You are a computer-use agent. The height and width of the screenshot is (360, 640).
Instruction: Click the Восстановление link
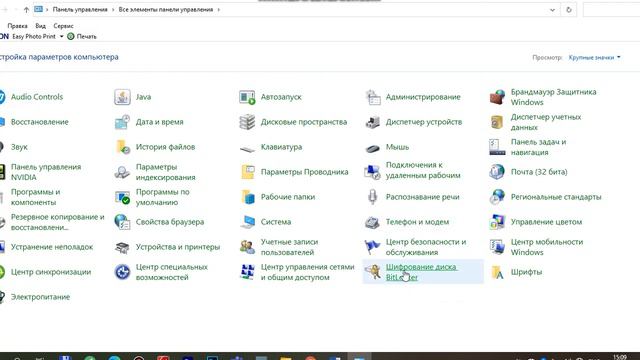pyautogui.click(x=40, y=122)
